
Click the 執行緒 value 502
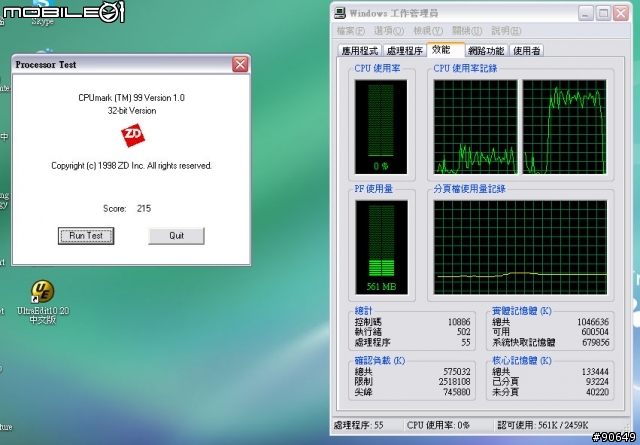[463, 332]
